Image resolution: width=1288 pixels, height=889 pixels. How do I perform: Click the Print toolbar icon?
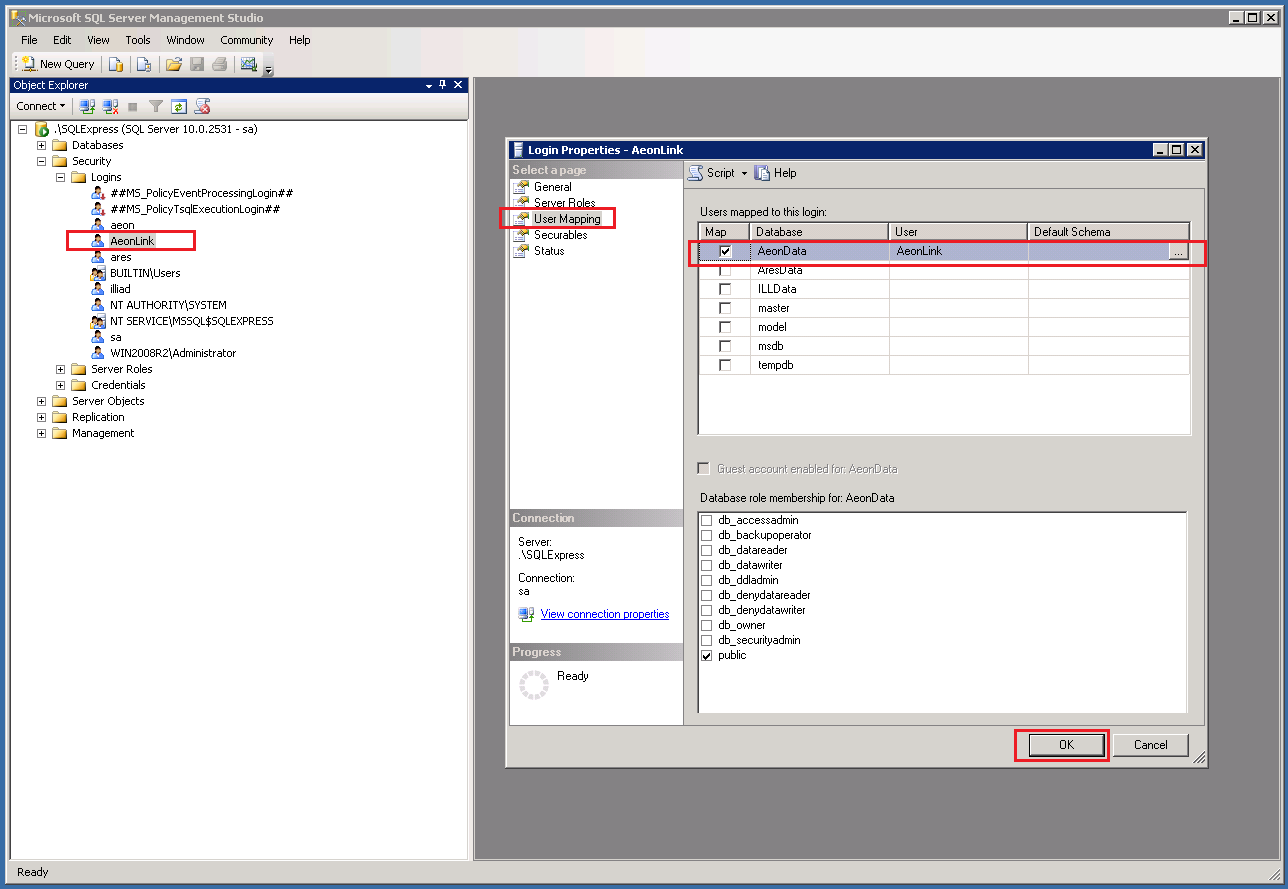click(219, 63)
